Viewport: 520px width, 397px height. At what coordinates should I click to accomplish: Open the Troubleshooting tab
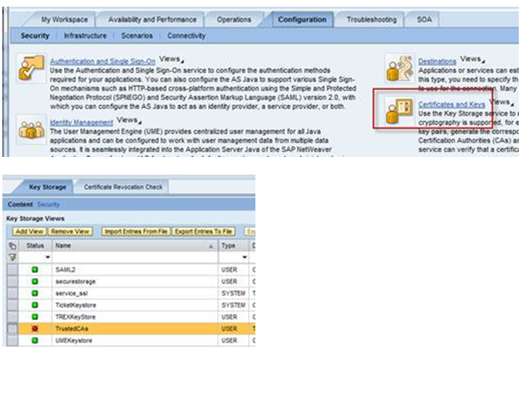click(372, 20)
